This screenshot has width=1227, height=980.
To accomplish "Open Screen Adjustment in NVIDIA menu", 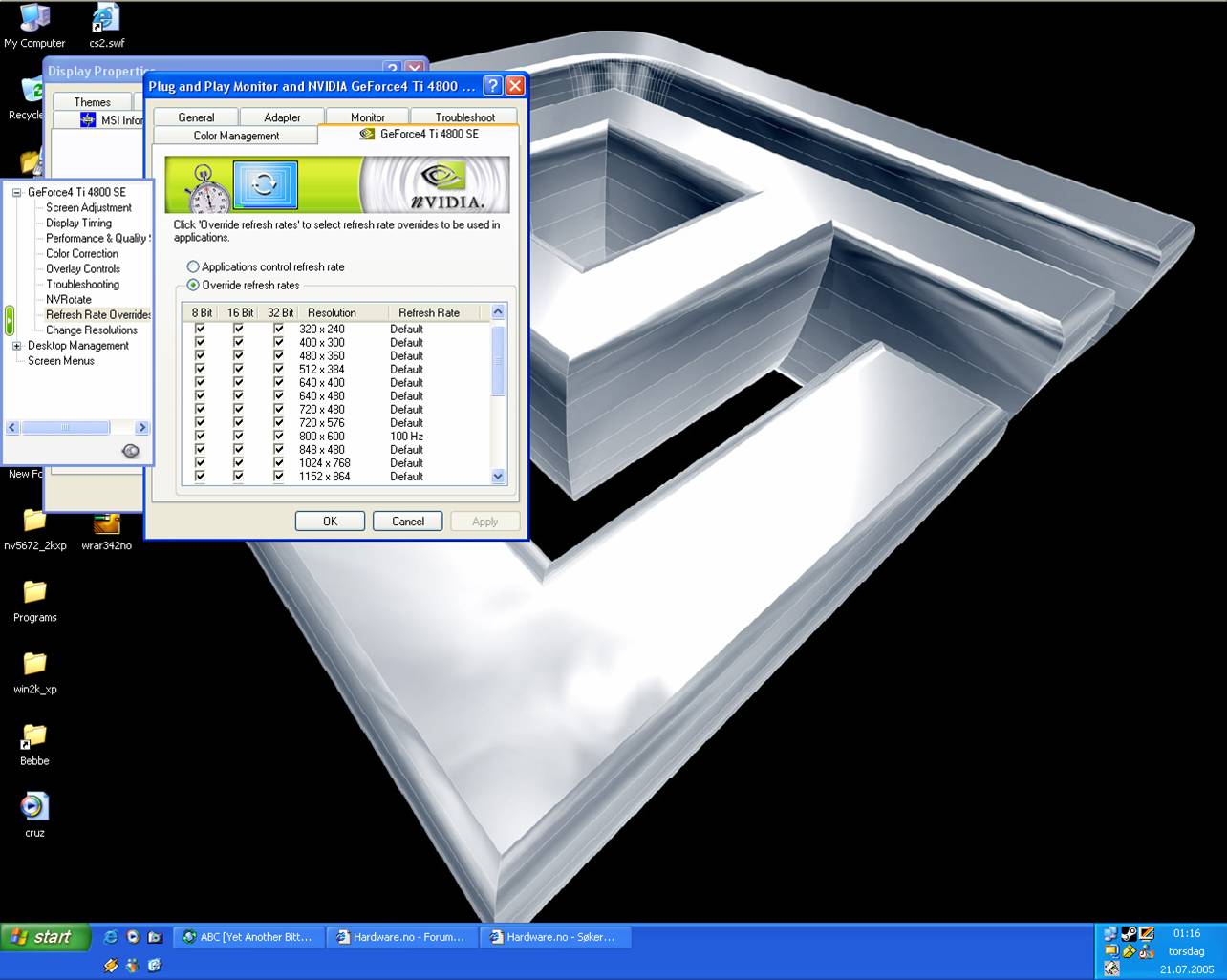I will point(89,207).
